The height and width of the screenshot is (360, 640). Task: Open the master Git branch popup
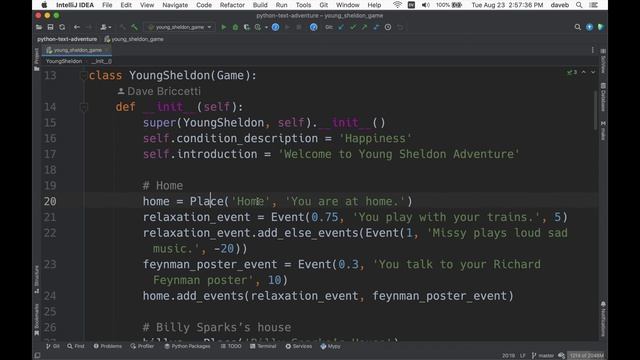[543, 356]
